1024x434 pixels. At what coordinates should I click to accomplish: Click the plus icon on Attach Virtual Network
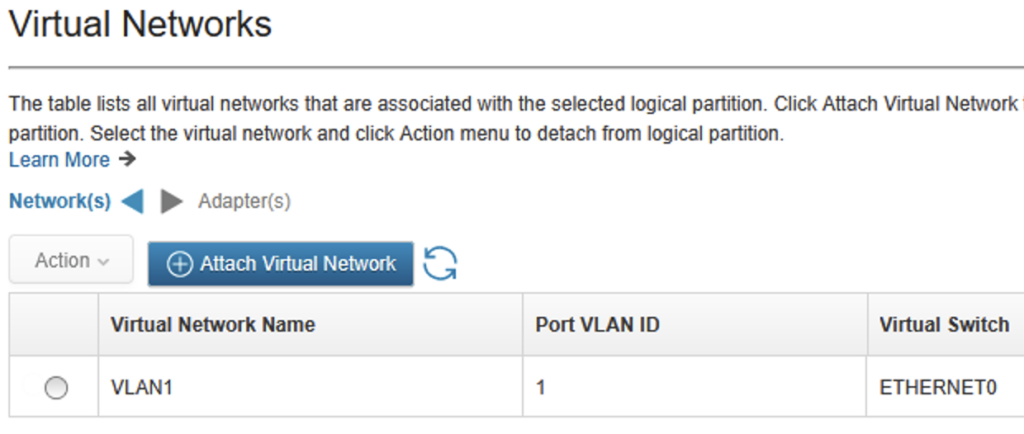coord(180,264)
